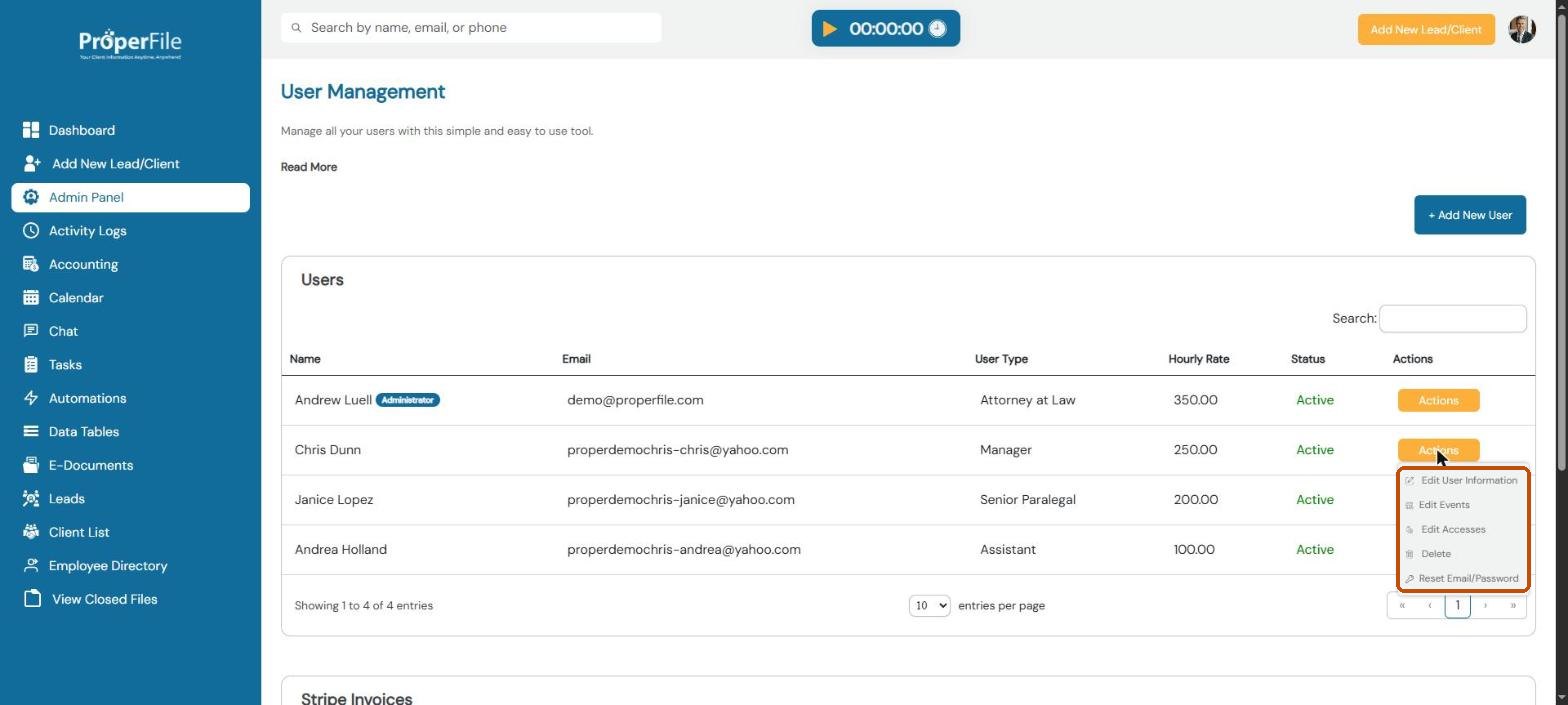Go to the previous users page
The image size is (1568, 705).
click(x=1430, y=606)
